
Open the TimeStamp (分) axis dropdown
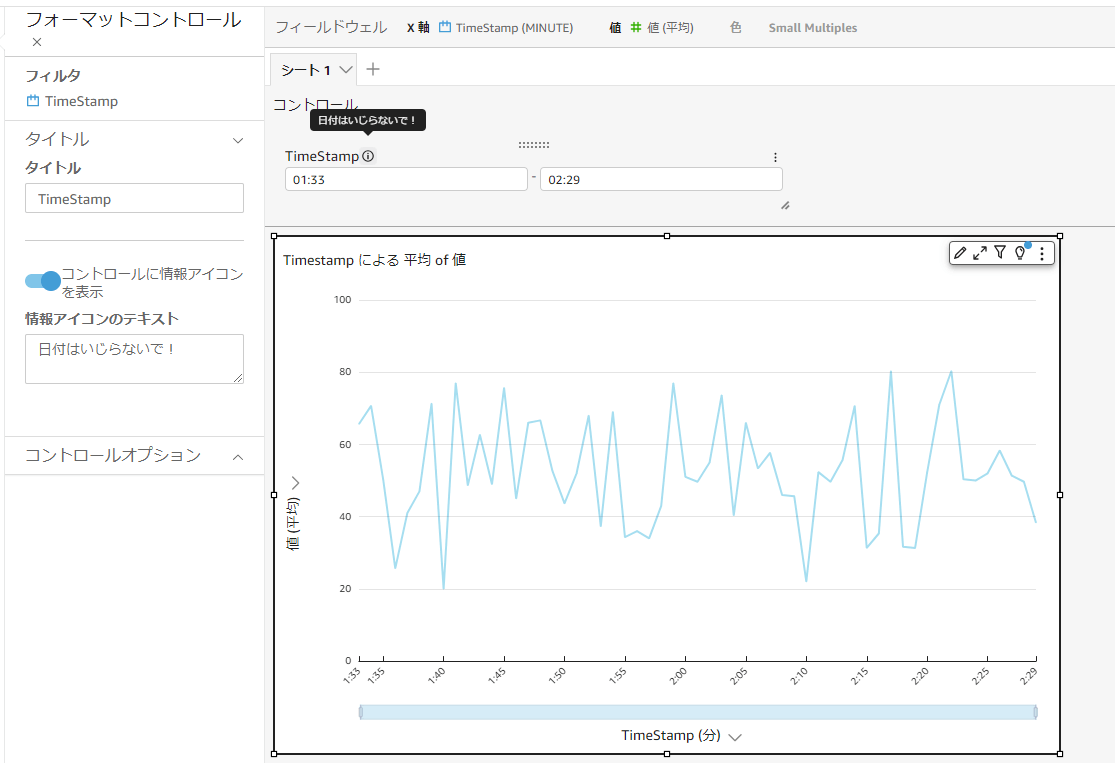(x=735, y=737)
